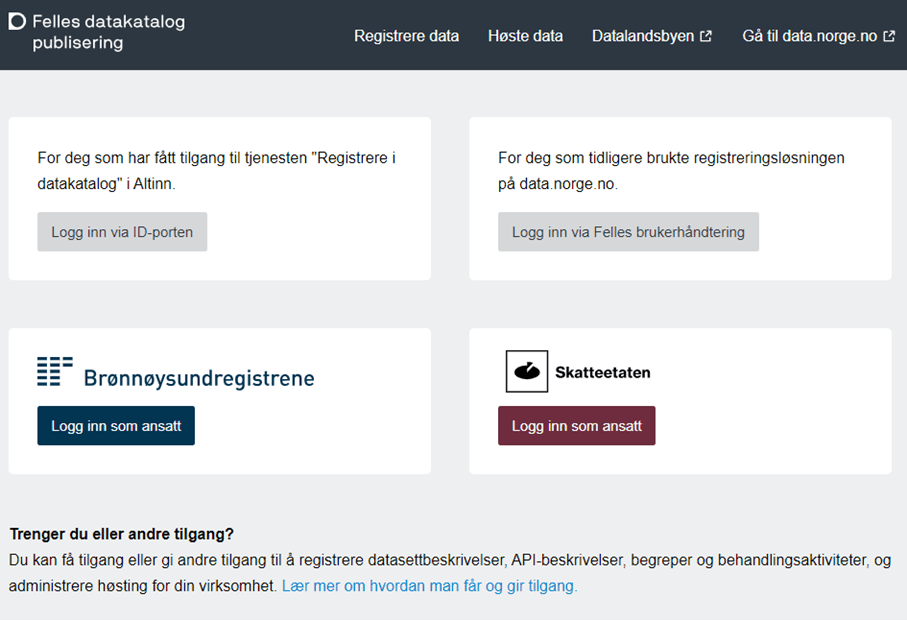Click the text mentioning Registrere i datakatalog i Altinn
This screenshot has height=620, width=907.
click(x=216, y=171)
